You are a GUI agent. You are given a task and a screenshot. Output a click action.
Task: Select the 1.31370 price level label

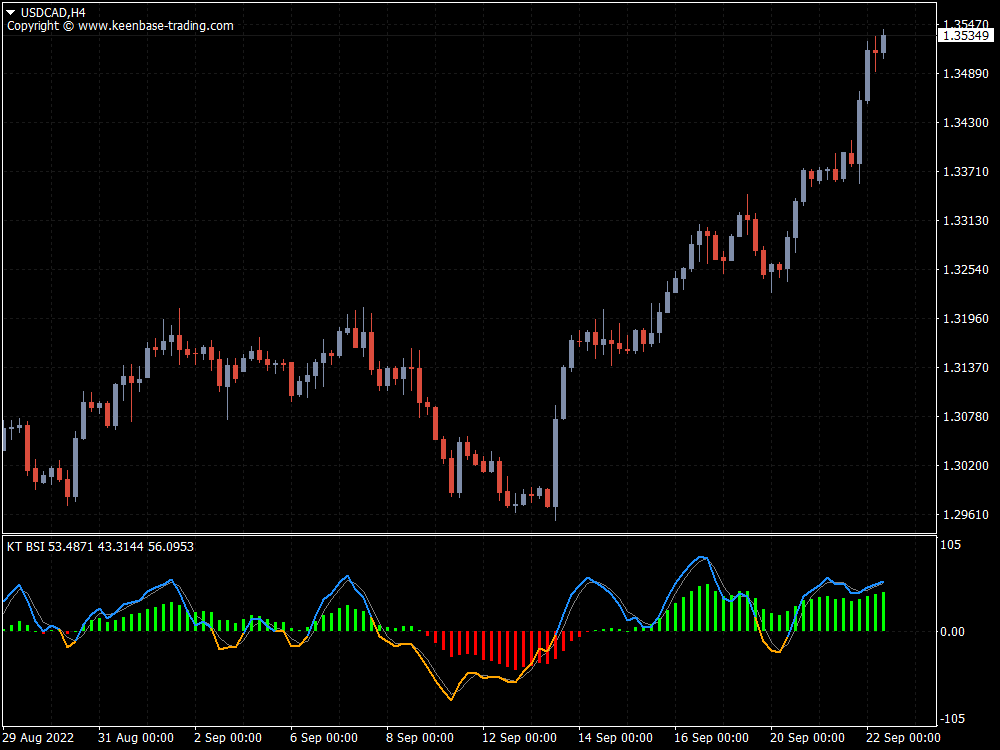point(966,368)
